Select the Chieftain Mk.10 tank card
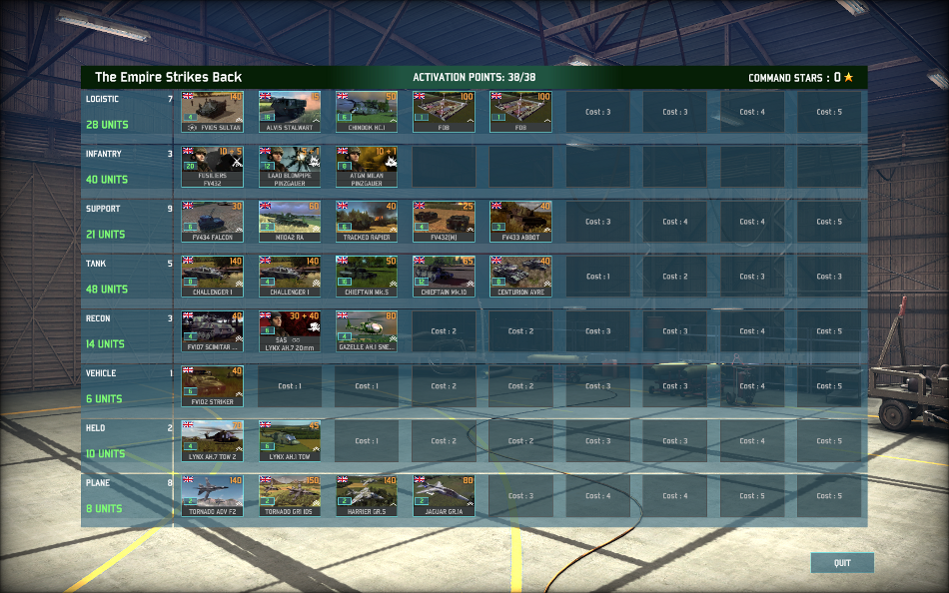This screenshot has width=949, height=593. pyautogui.click(x=444, y=277)
